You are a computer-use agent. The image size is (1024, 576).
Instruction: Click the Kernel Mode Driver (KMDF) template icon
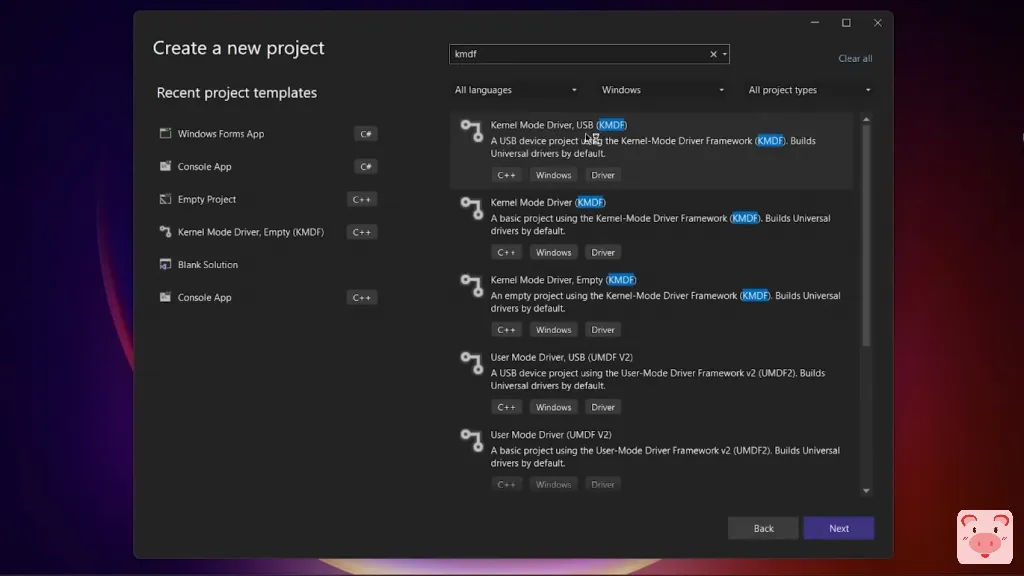(x=471, y=207)
